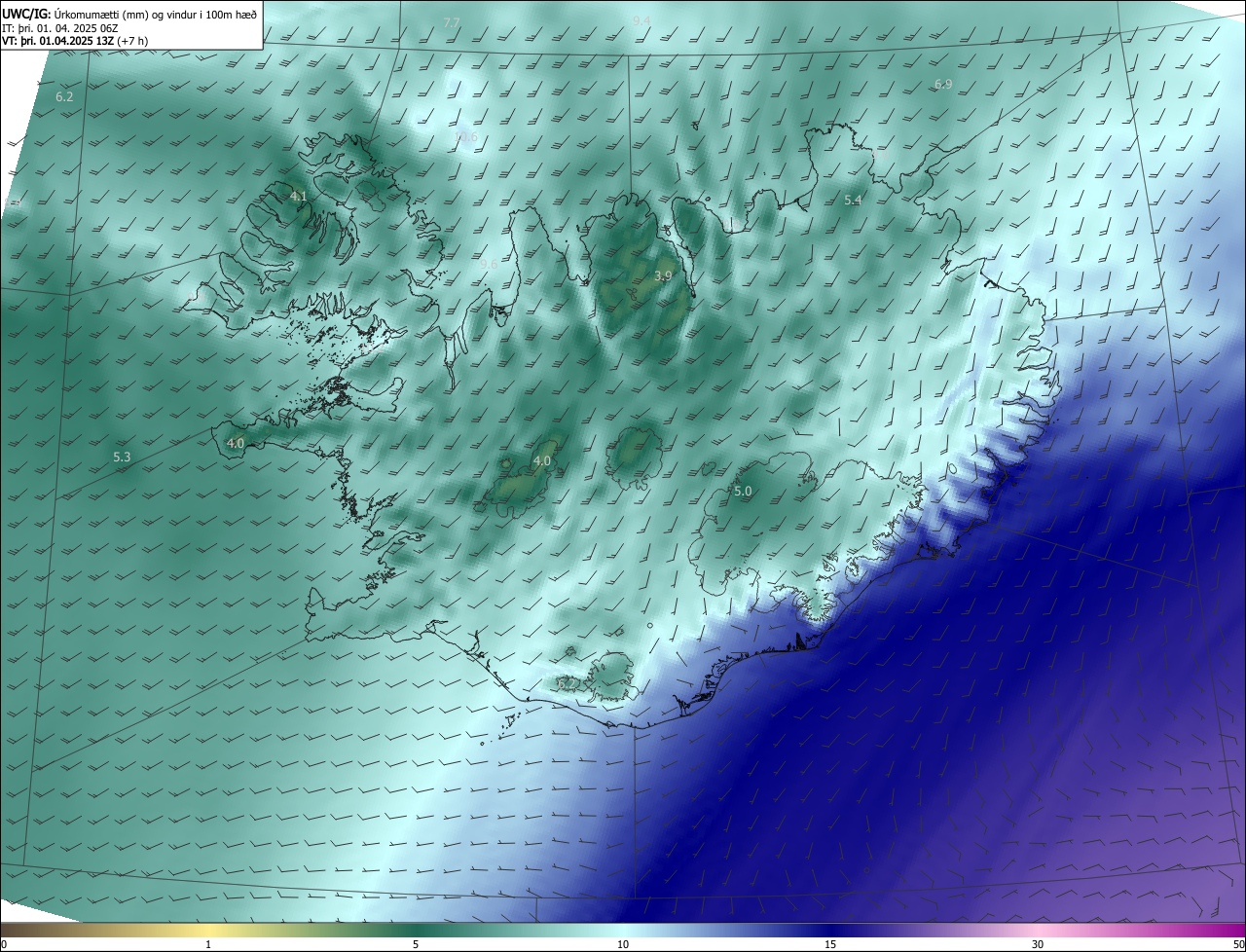Click the 50 tick on the colour scale
This screenshot has width=1246, height=952.
click(x=1238, y=944)
